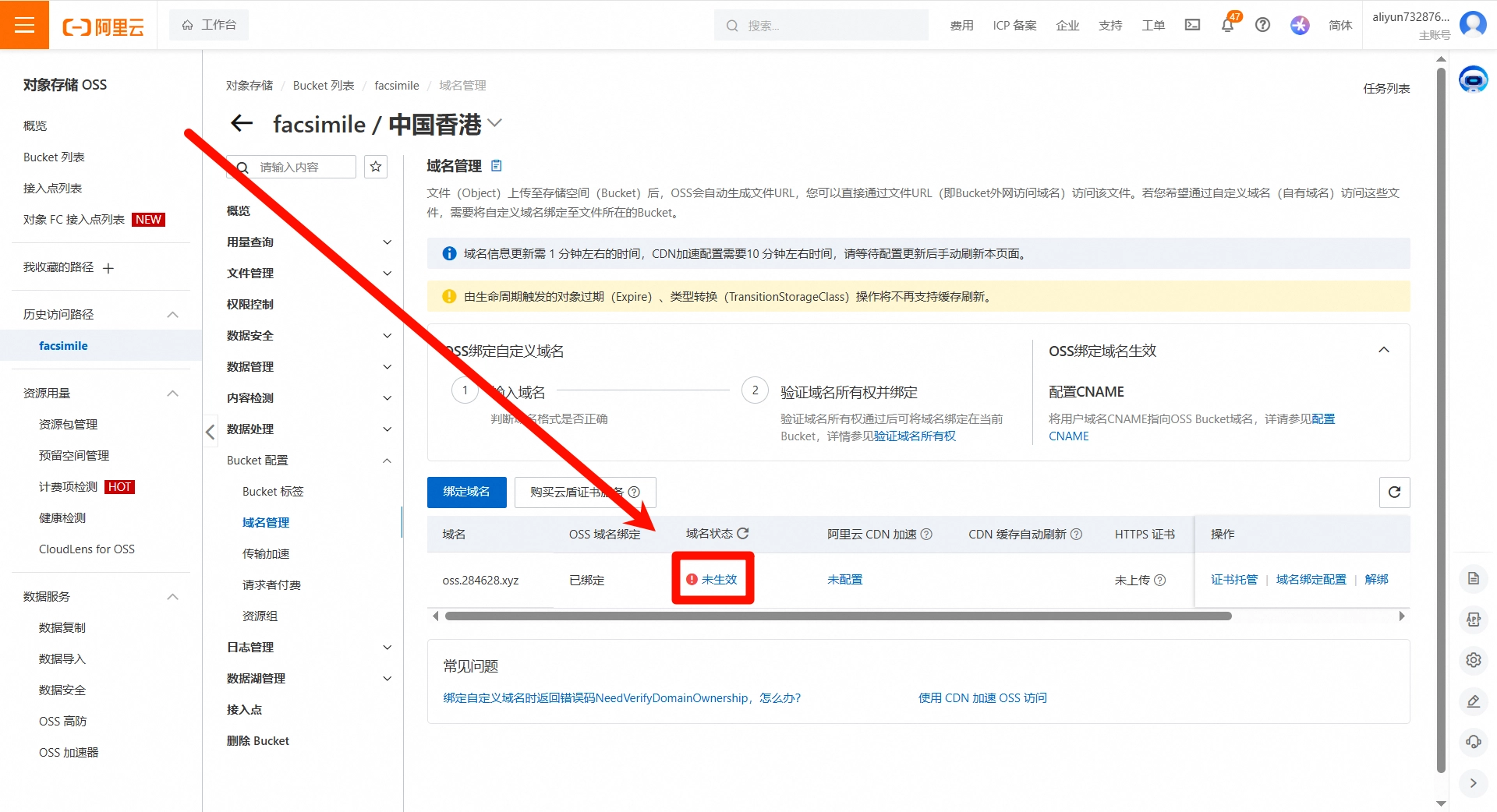Open the help question mark icon

pyautogui.click(x=1262, y=25)
